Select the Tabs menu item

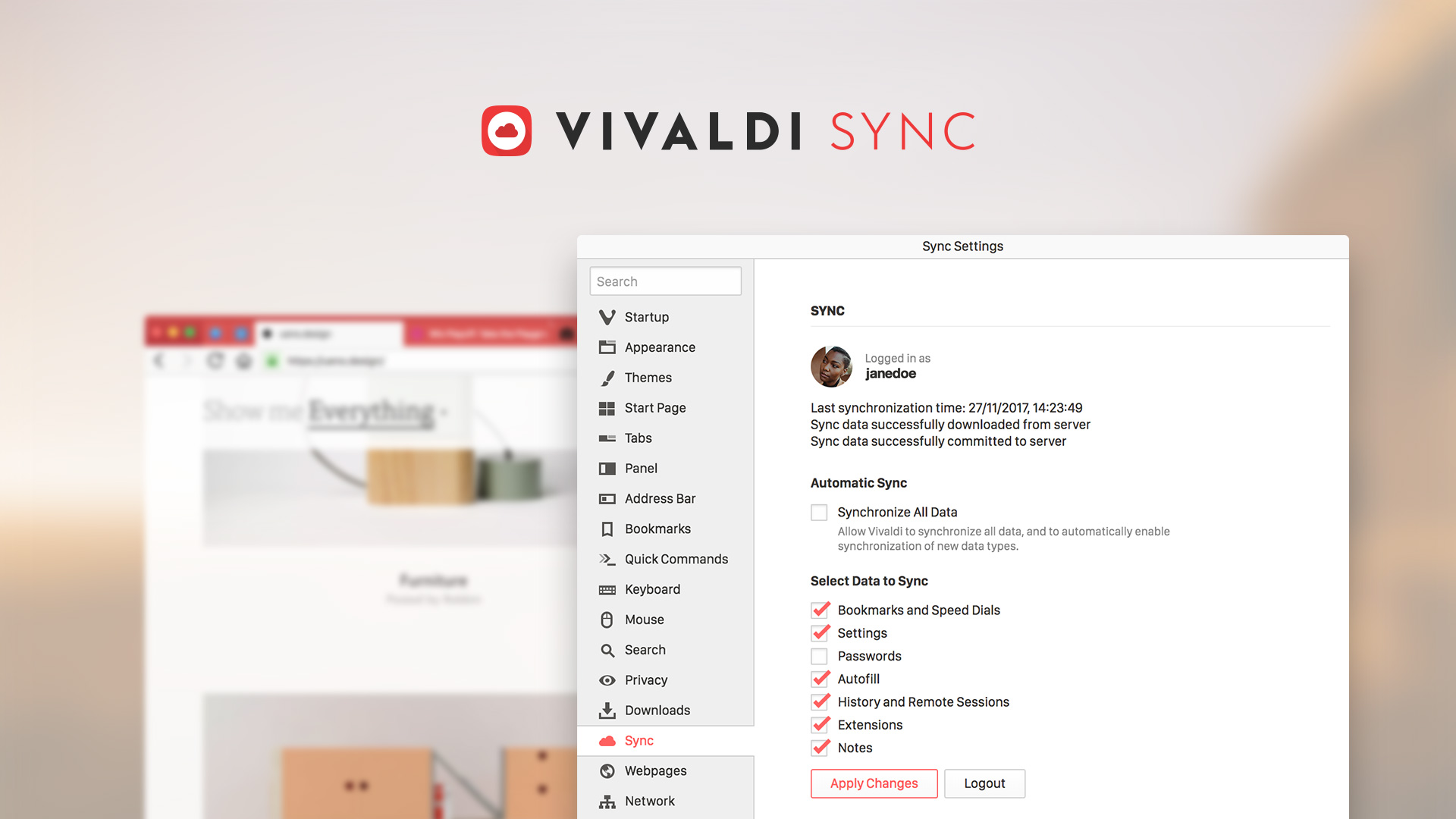click(637, 437)
